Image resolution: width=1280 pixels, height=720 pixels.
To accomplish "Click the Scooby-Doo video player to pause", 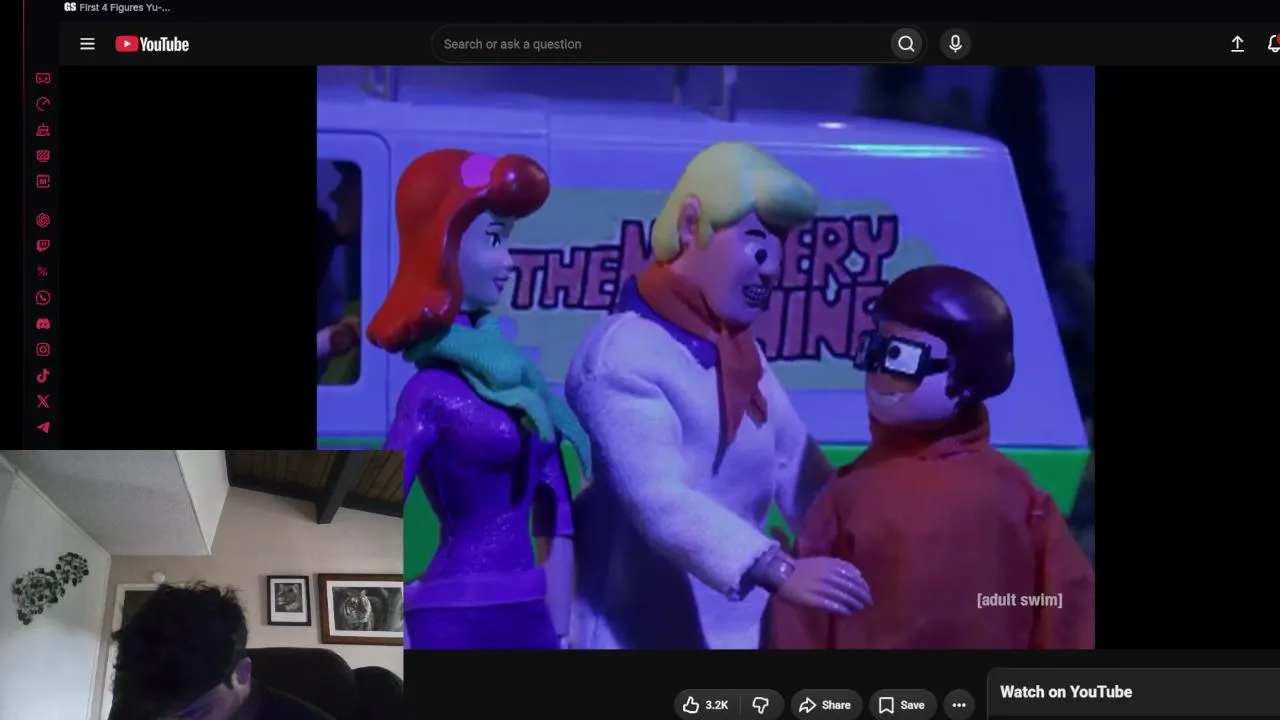I will (x=705, y=357).
